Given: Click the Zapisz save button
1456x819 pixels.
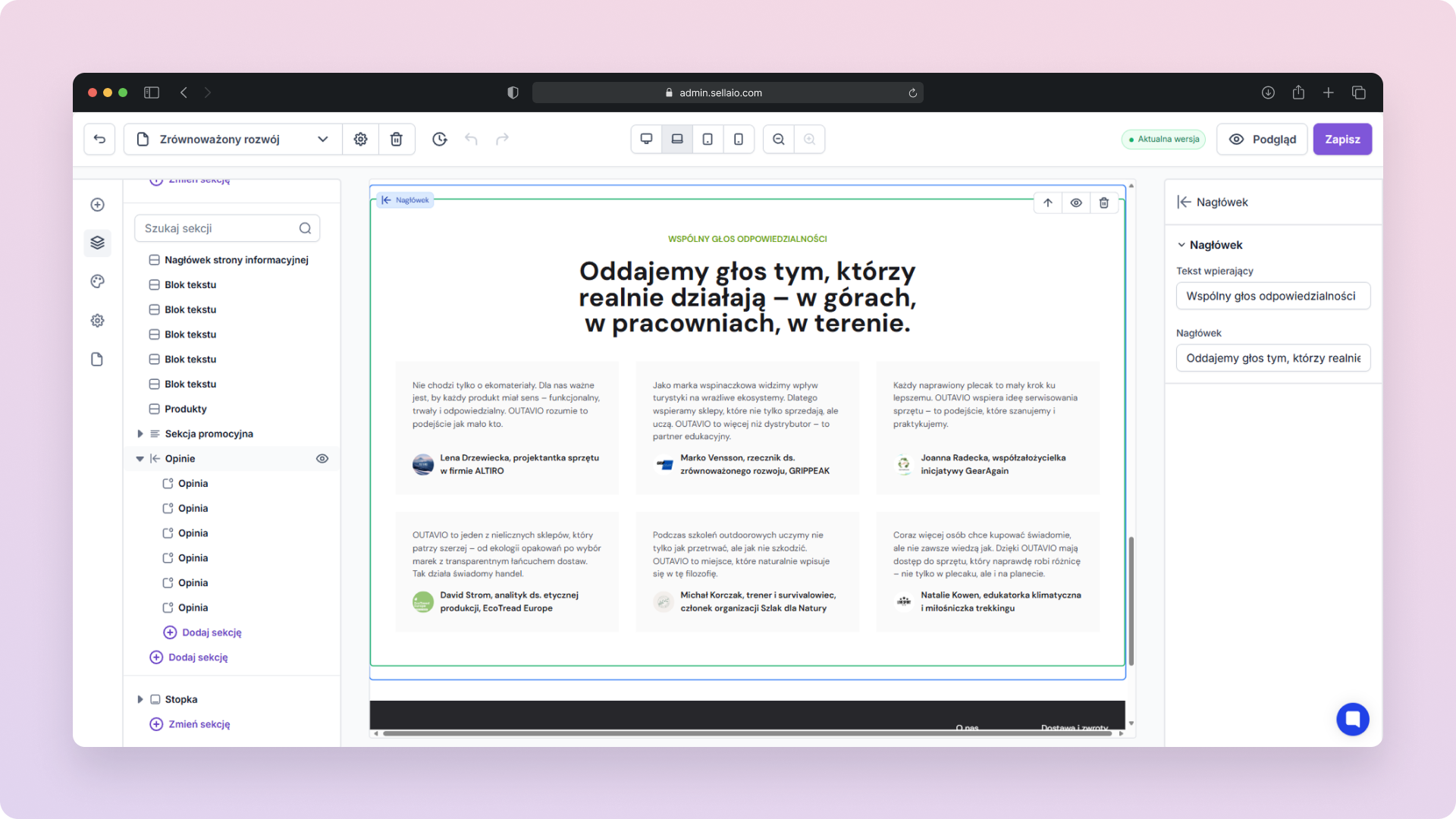Looking at the screenshot, I should (1342, 139).
